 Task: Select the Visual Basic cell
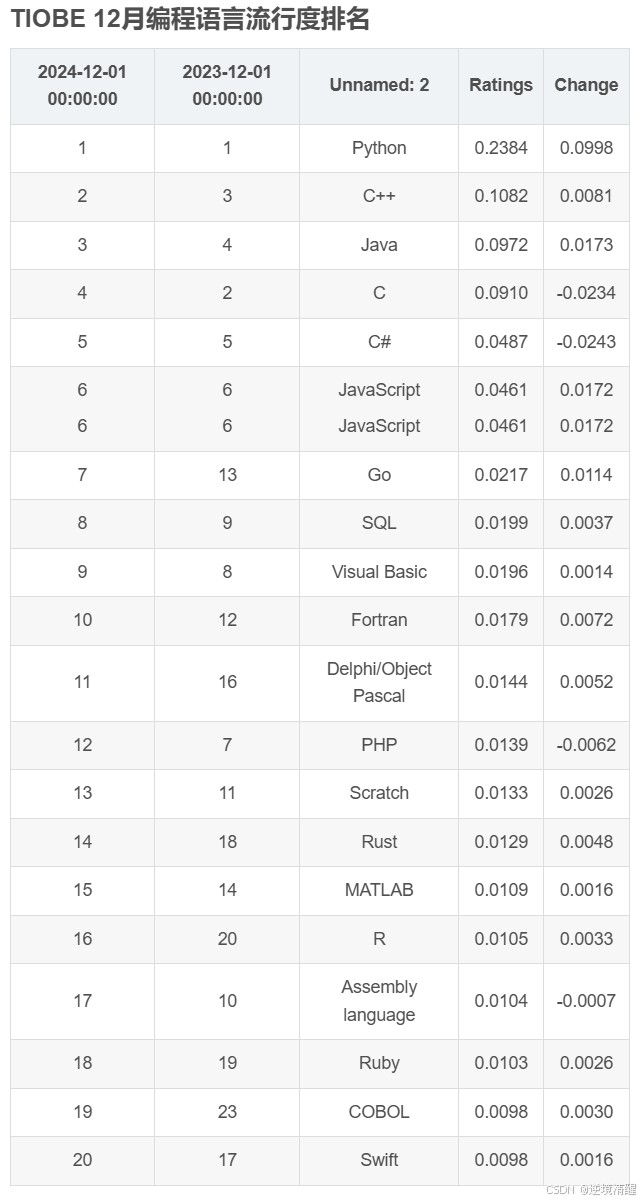coord(379,572)
